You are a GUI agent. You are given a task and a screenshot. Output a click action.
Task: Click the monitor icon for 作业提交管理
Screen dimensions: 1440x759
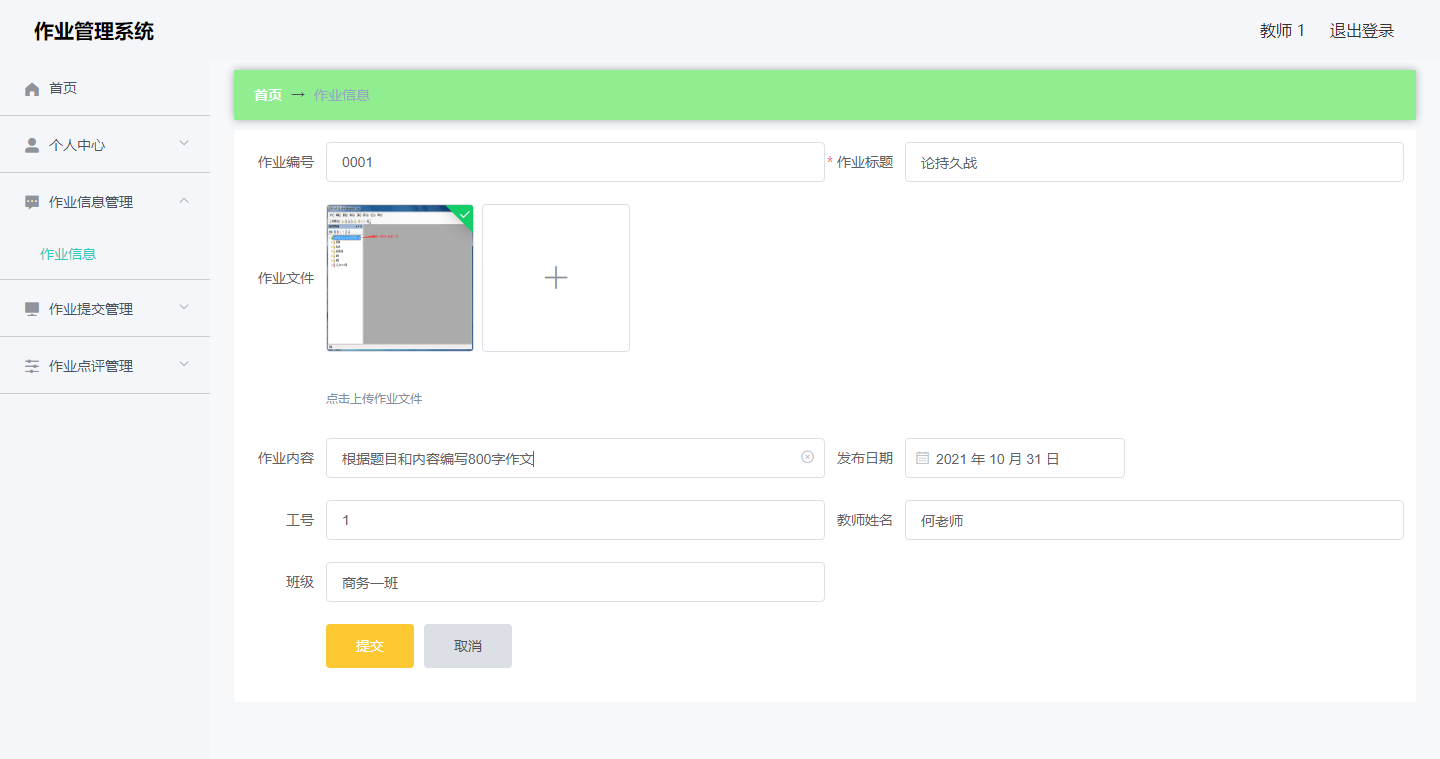pos(32,309)
